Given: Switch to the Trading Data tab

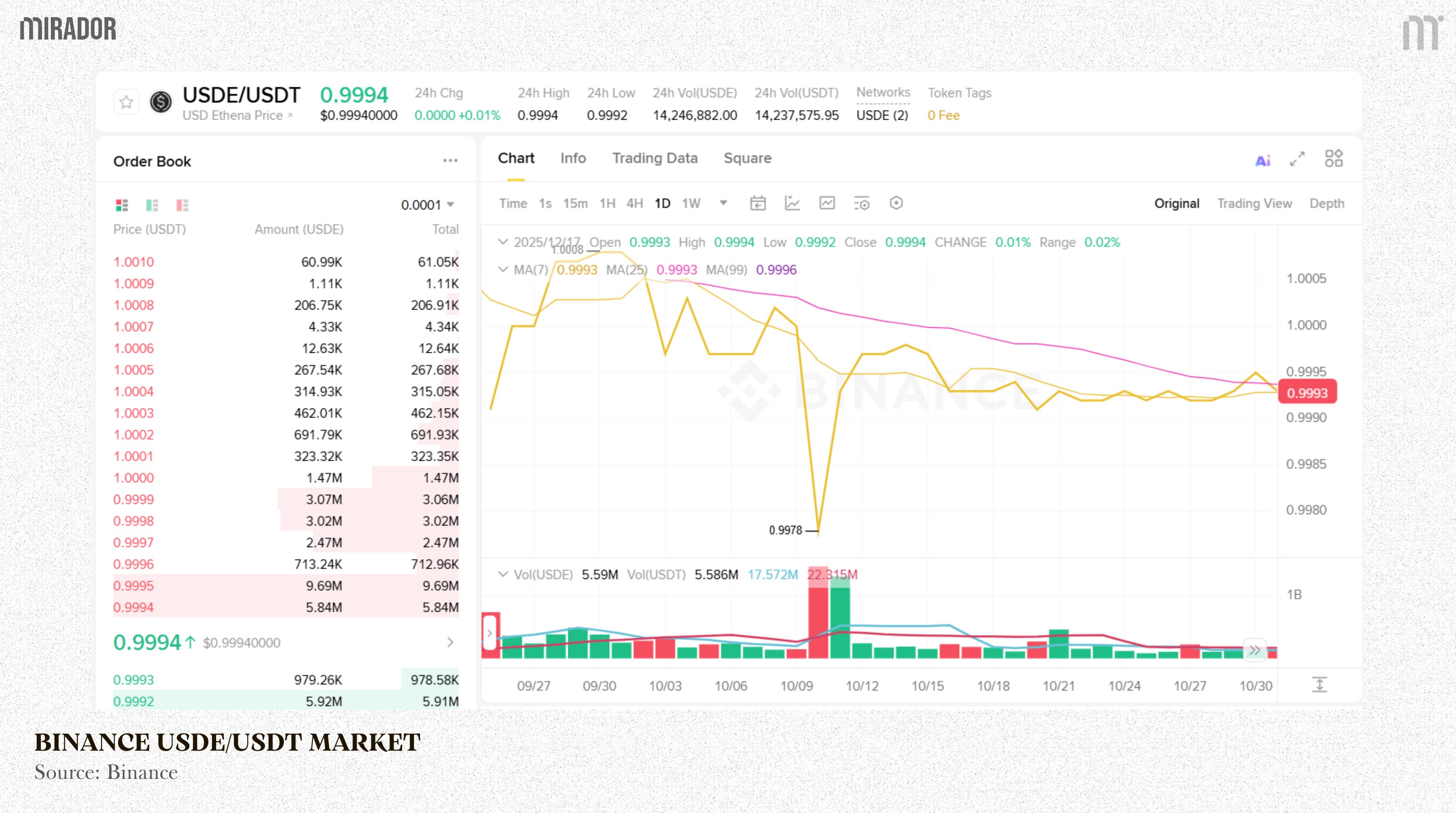Looking at the screenshot, I should pyautogui.click(x=655, y=158).
